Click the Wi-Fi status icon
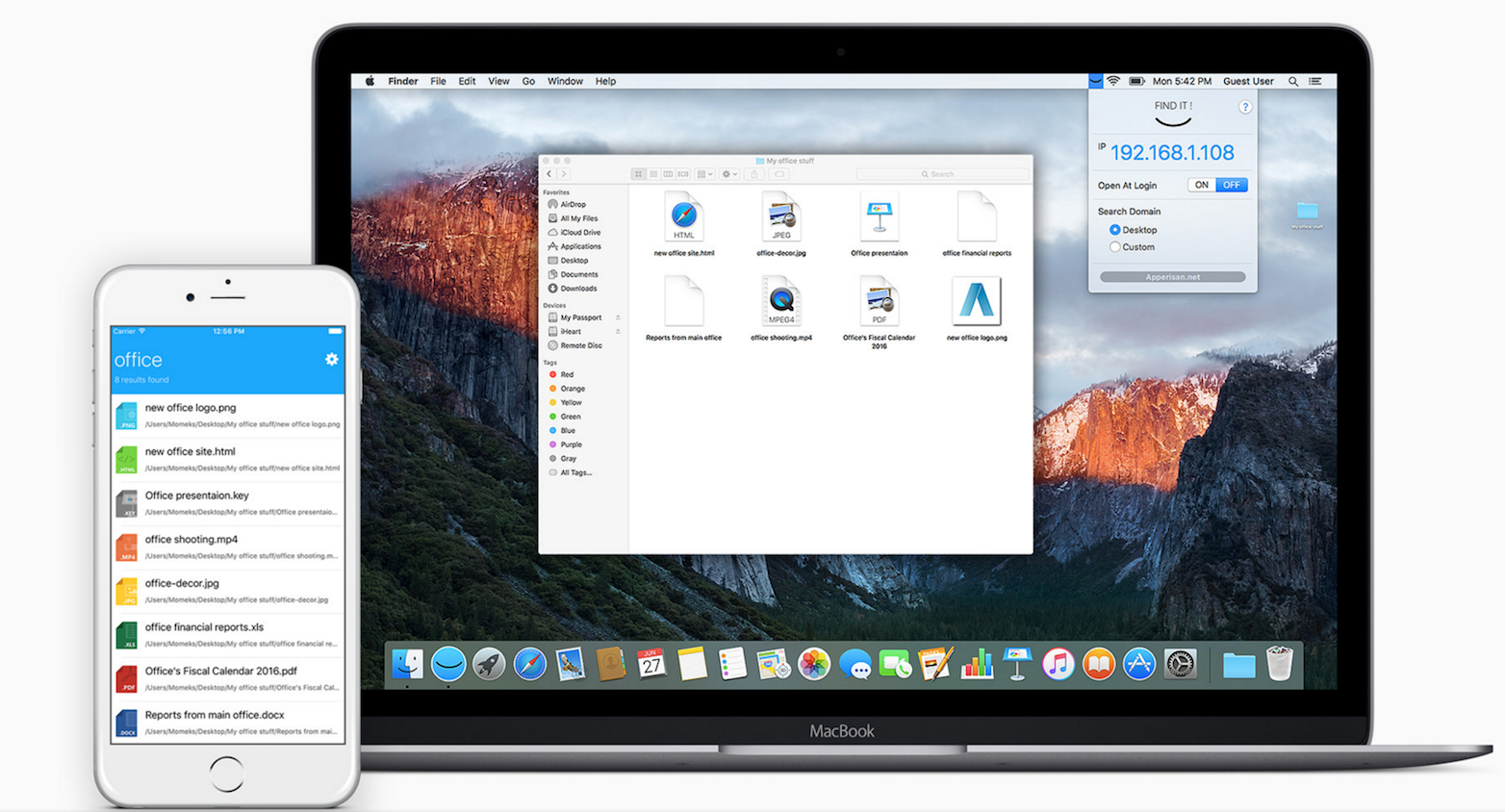This screenshot has height=812, width=1505. [1113, 81]
